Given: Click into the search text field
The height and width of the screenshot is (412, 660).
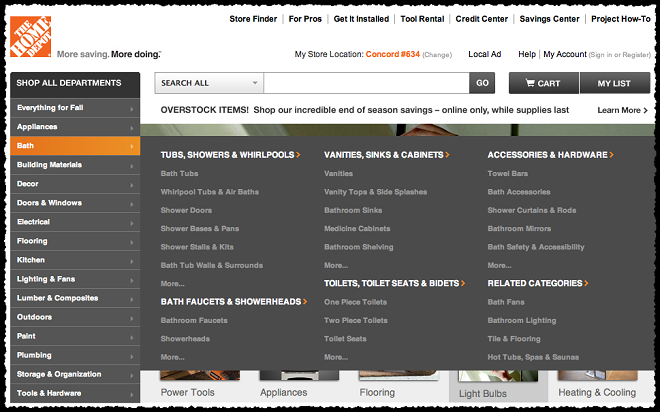Looking at the screenshot, I should (x=366, y=83).
